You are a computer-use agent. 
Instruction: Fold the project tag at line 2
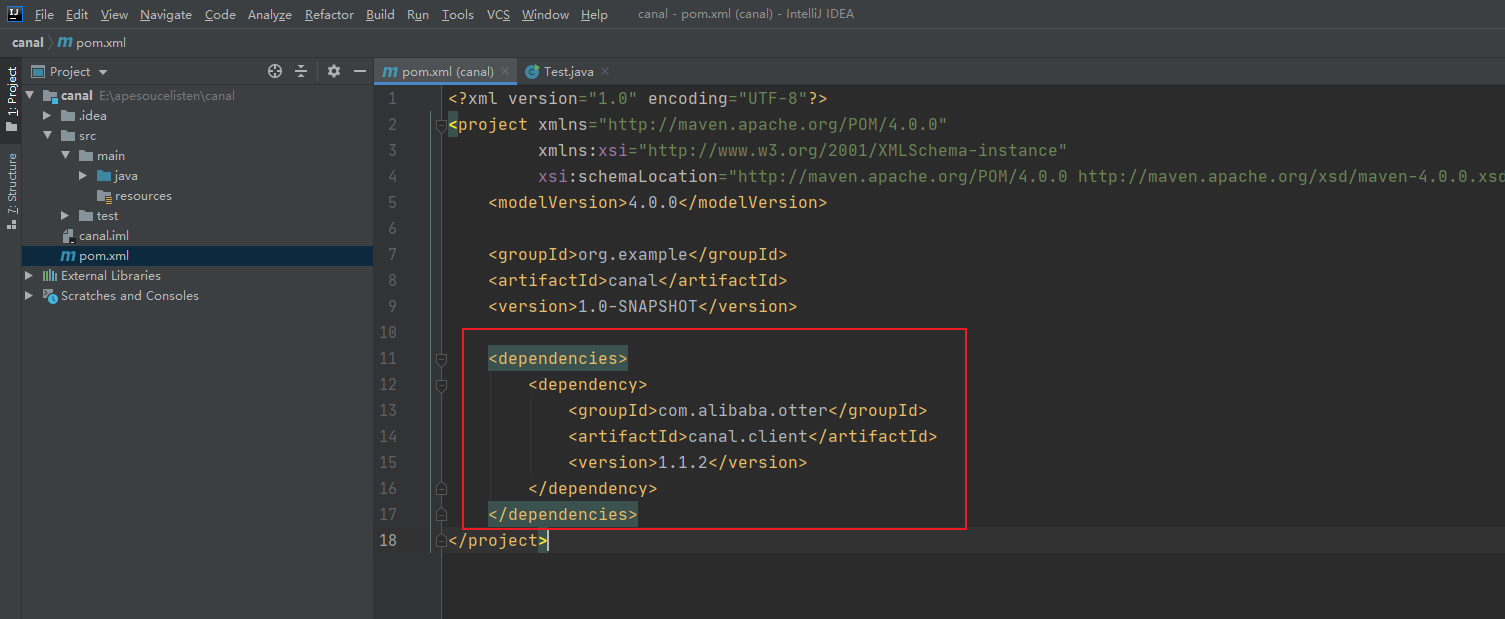coord(440,125)
